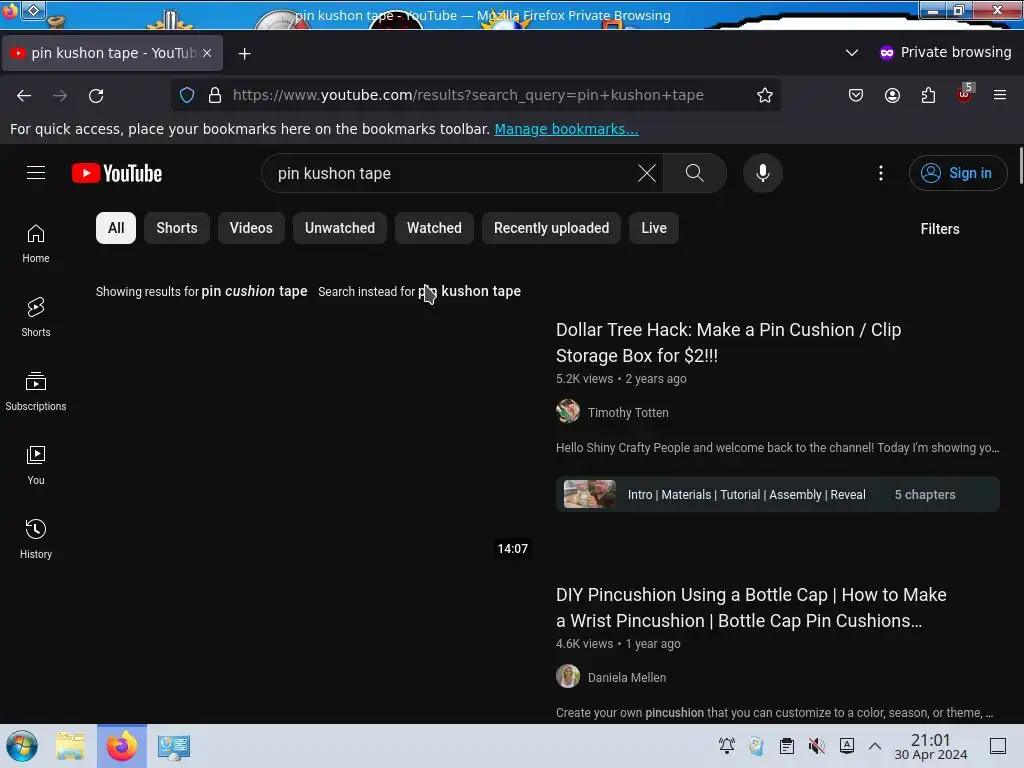Open Dollar Tree Hack Pin Cushion video title
The height and width of the screenshot is (768, 1024).
[728, 342]
